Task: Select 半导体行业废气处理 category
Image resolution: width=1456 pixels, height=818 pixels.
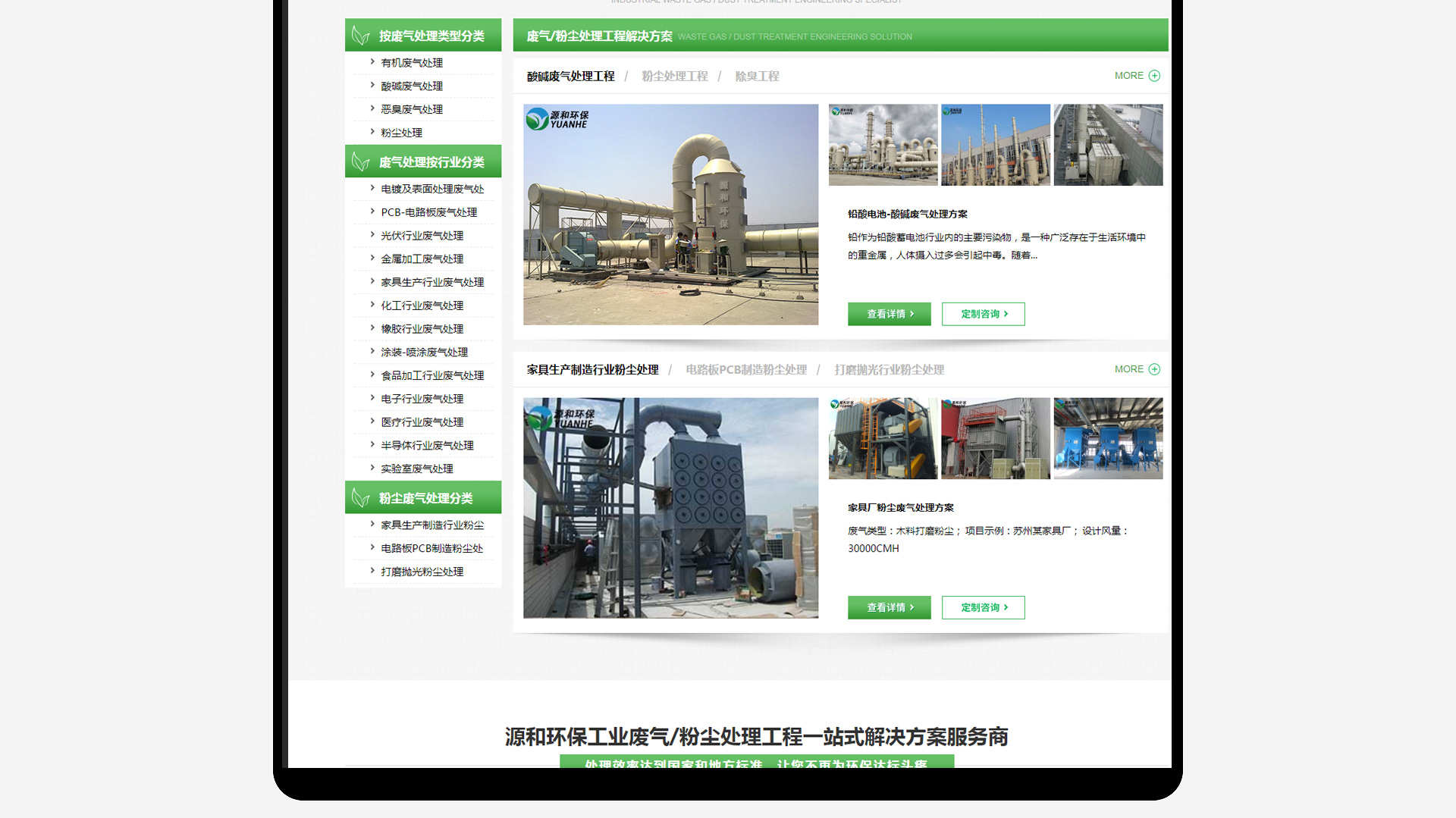Action: pos(427,446)
